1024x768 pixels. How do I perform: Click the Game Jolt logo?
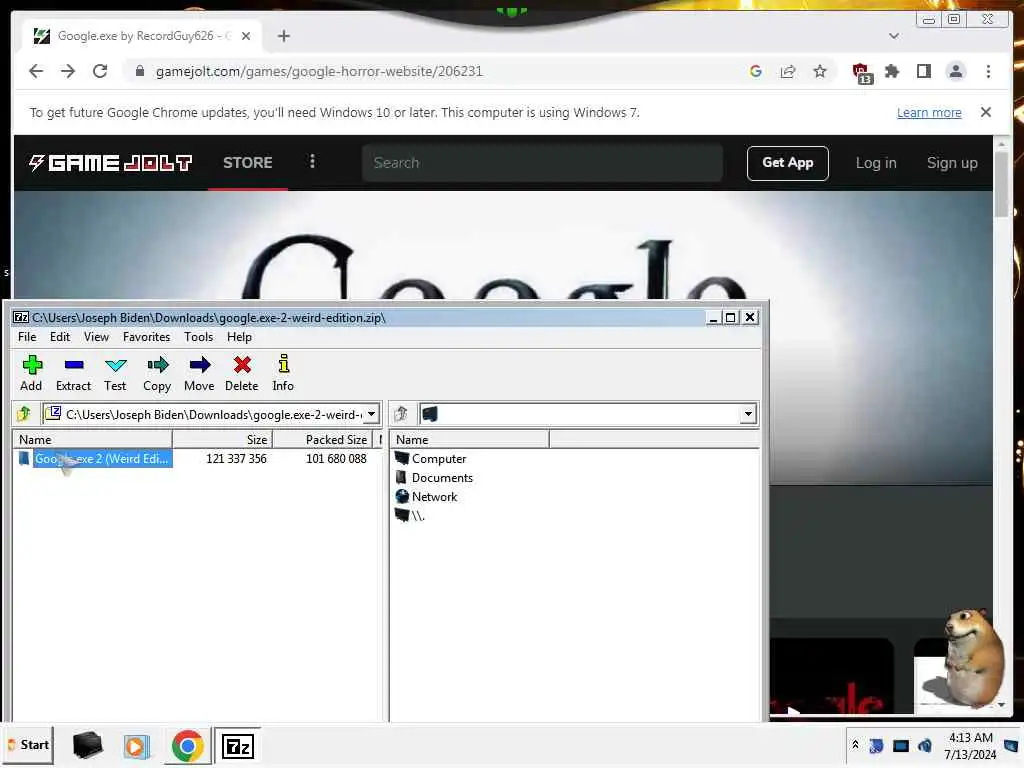coord(110,163)
